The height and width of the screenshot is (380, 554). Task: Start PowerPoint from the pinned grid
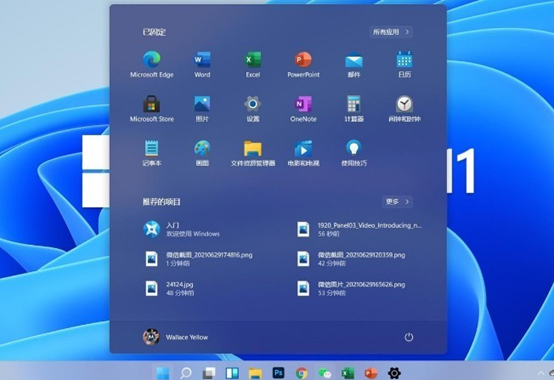click(x=303, y=64)
